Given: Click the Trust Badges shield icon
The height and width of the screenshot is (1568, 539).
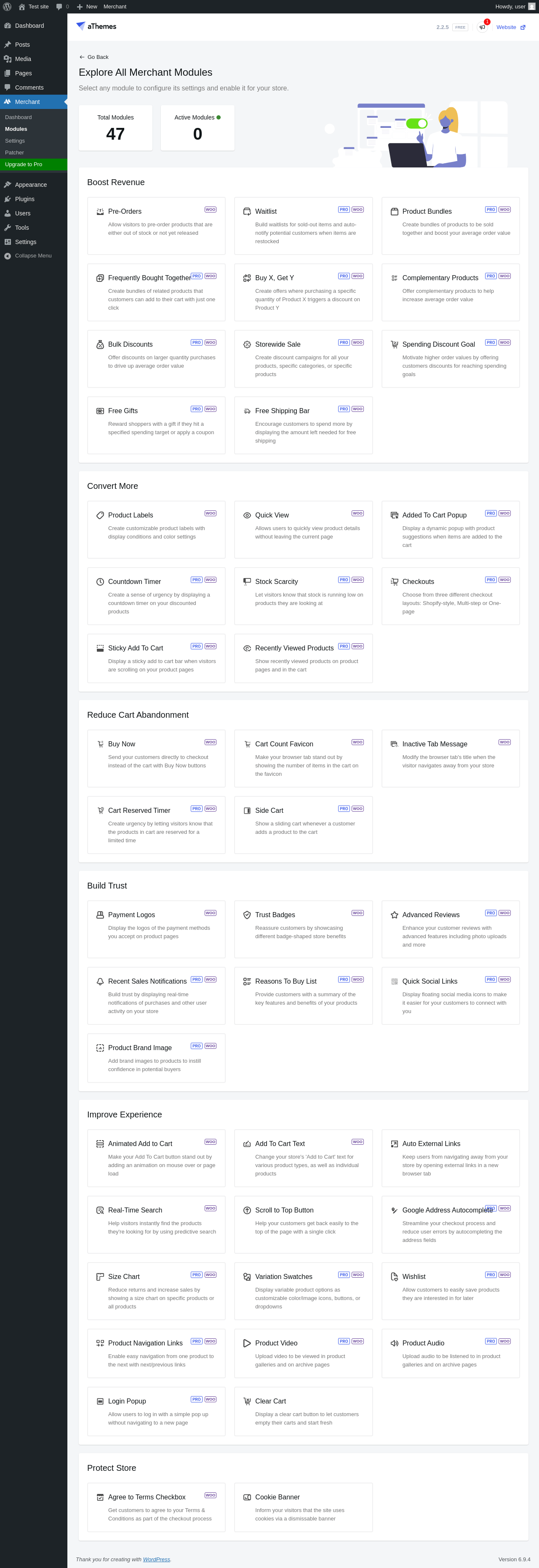Looking at the screenshot, I should (x=247, y=915).
